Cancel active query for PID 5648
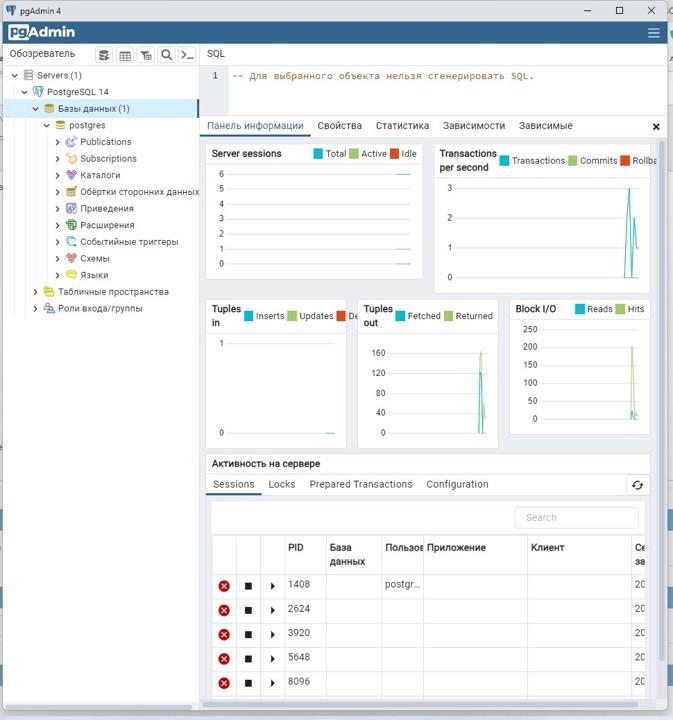 pyautogui.click(x=248, y=659)
